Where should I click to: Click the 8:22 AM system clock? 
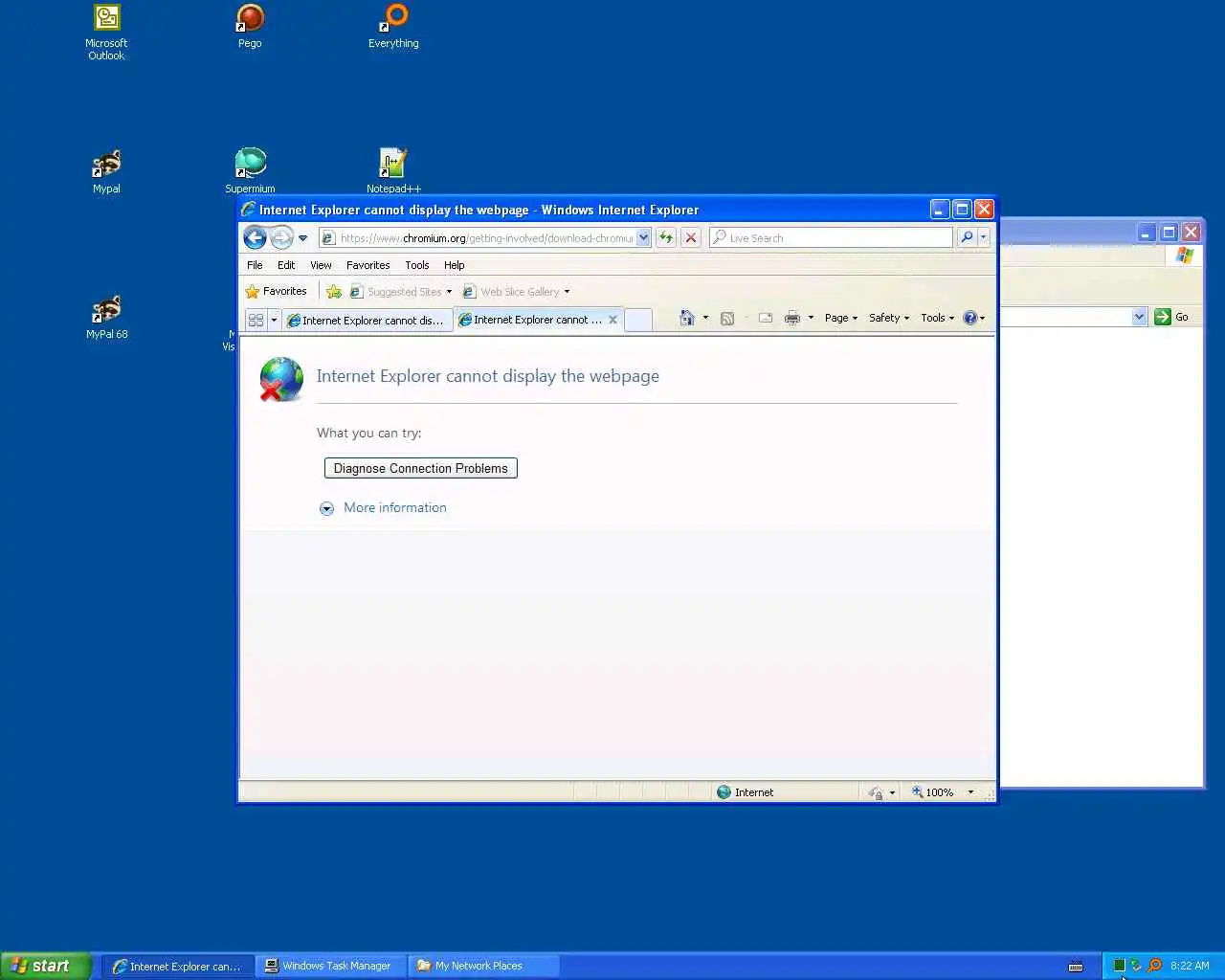click(x=1190, y=966)
